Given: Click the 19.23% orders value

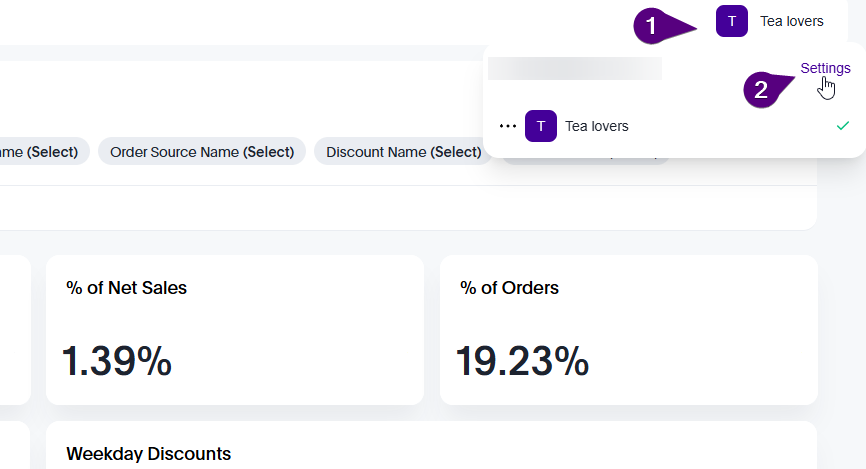Looking at the screenshot, I should pos(522,361).
